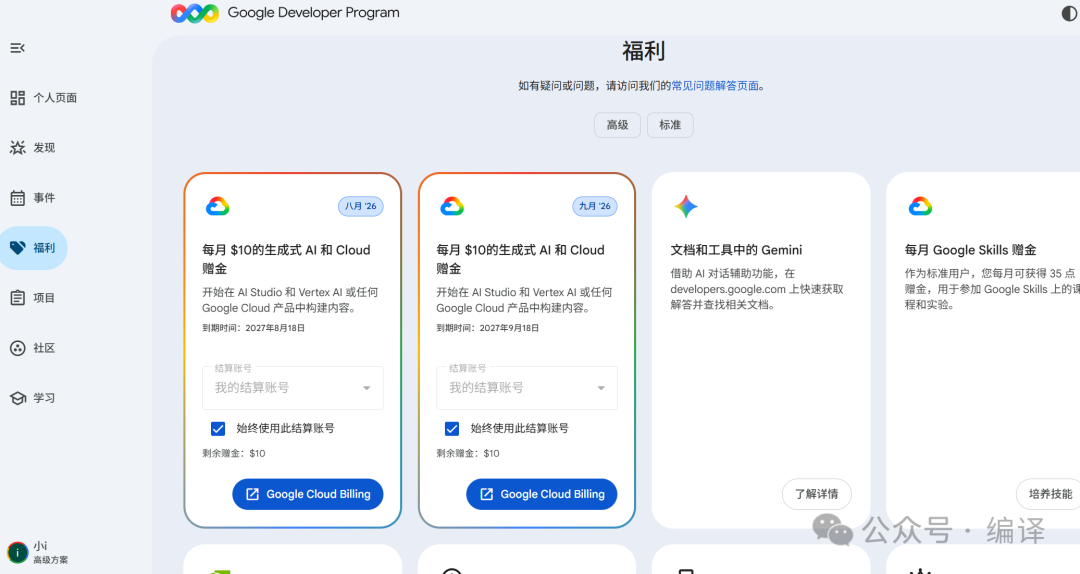Open 结算账号 dropdown on 九月 '26 card
The image size is (1080, 574).
pos(527,388)
